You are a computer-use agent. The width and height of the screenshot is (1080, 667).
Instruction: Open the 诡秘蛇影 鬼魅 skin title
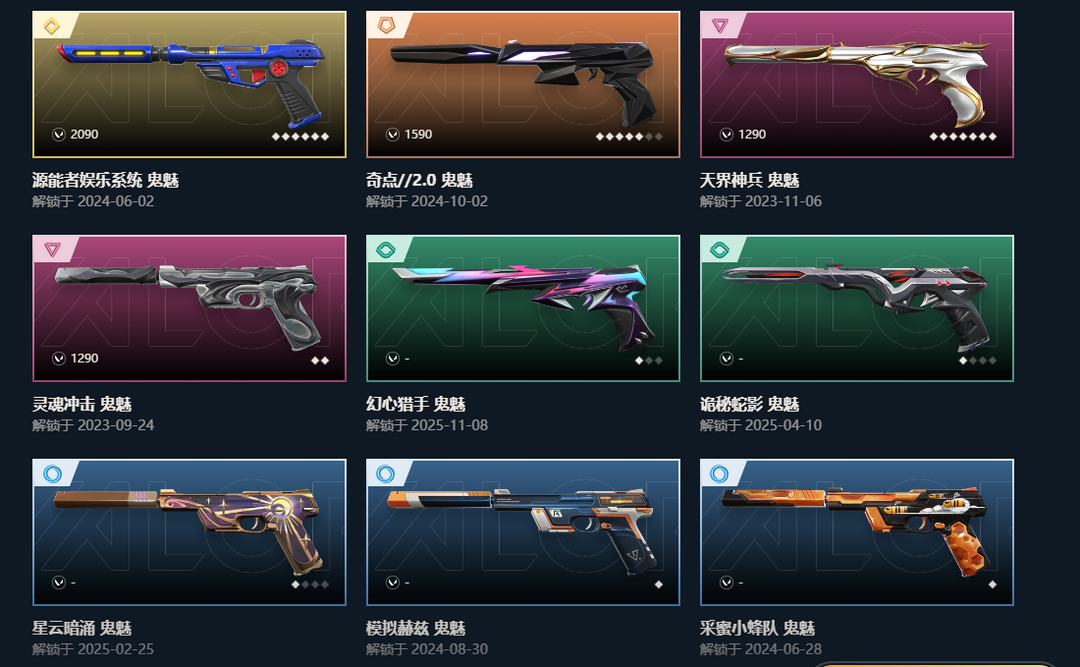point(749,404)
